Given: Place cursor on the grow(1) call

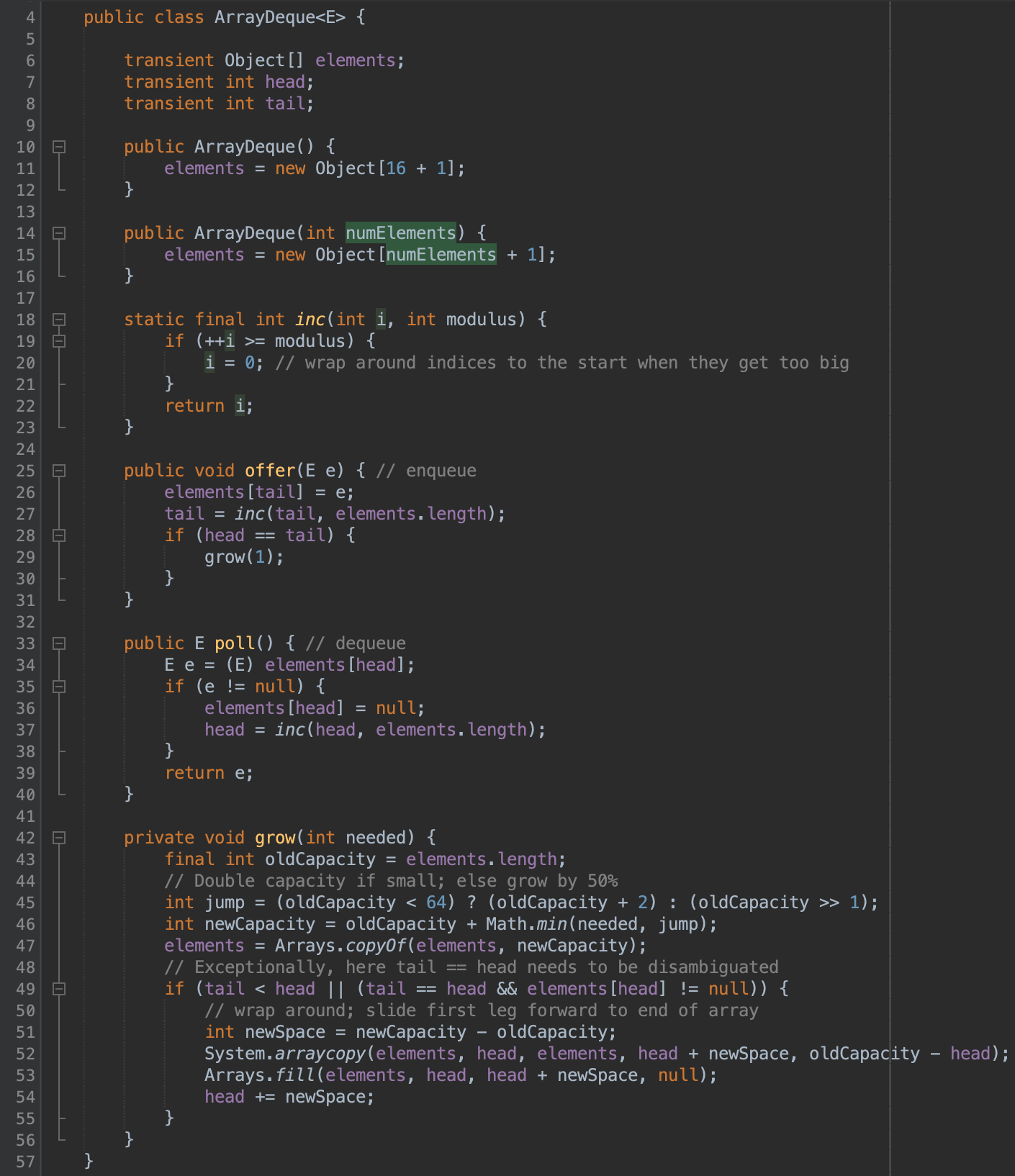Looking at the screenshot, I should point(225,557).
